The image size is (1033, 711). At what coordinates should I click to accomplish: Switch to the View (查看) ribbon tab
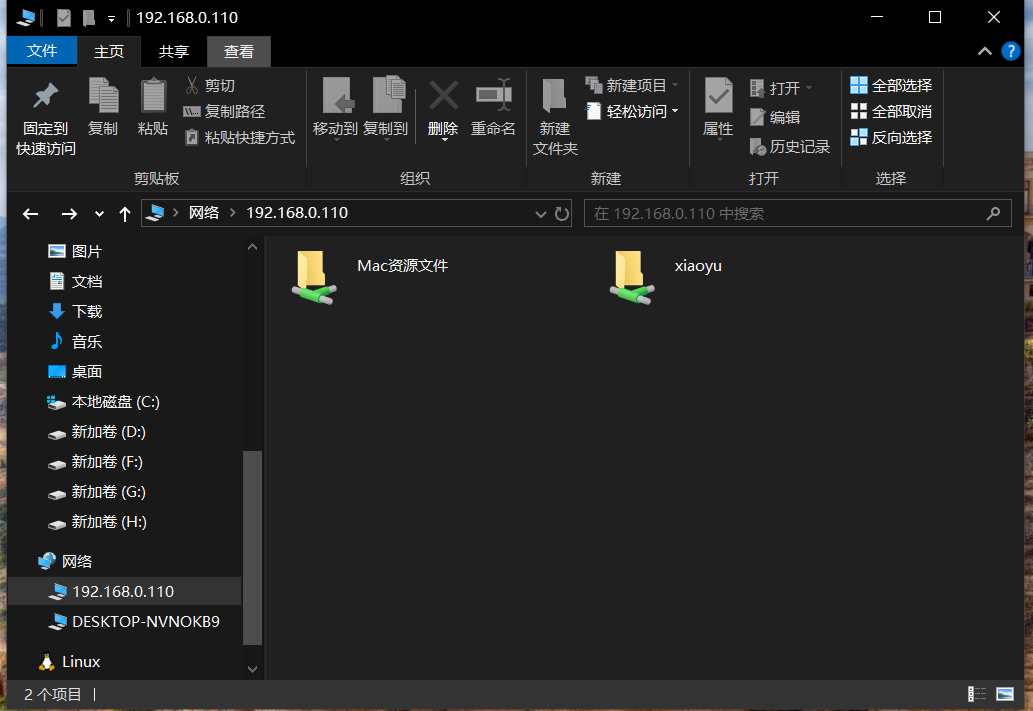(238, 51)
